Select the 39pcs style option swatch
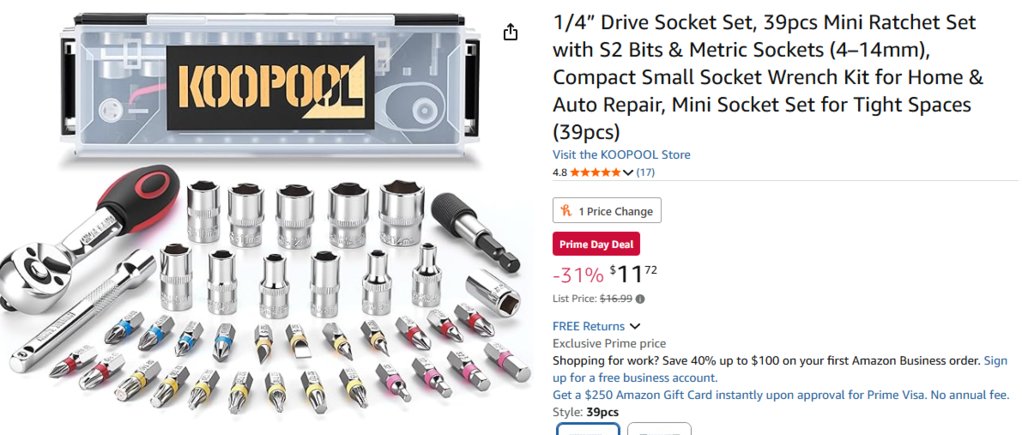 (x=588, y=429)
